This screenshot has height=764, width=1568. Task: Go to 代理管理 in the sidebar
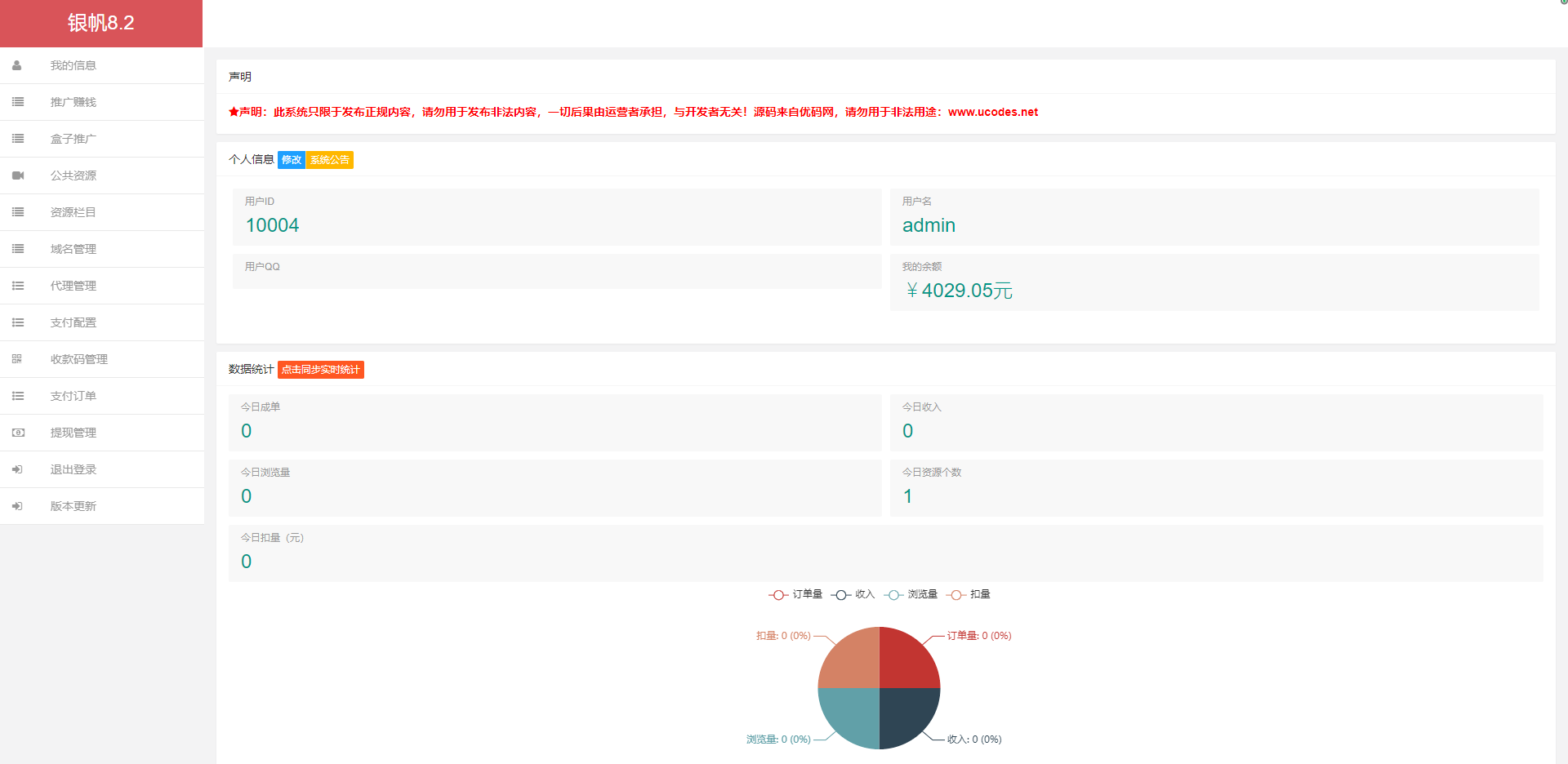(73, 286)
